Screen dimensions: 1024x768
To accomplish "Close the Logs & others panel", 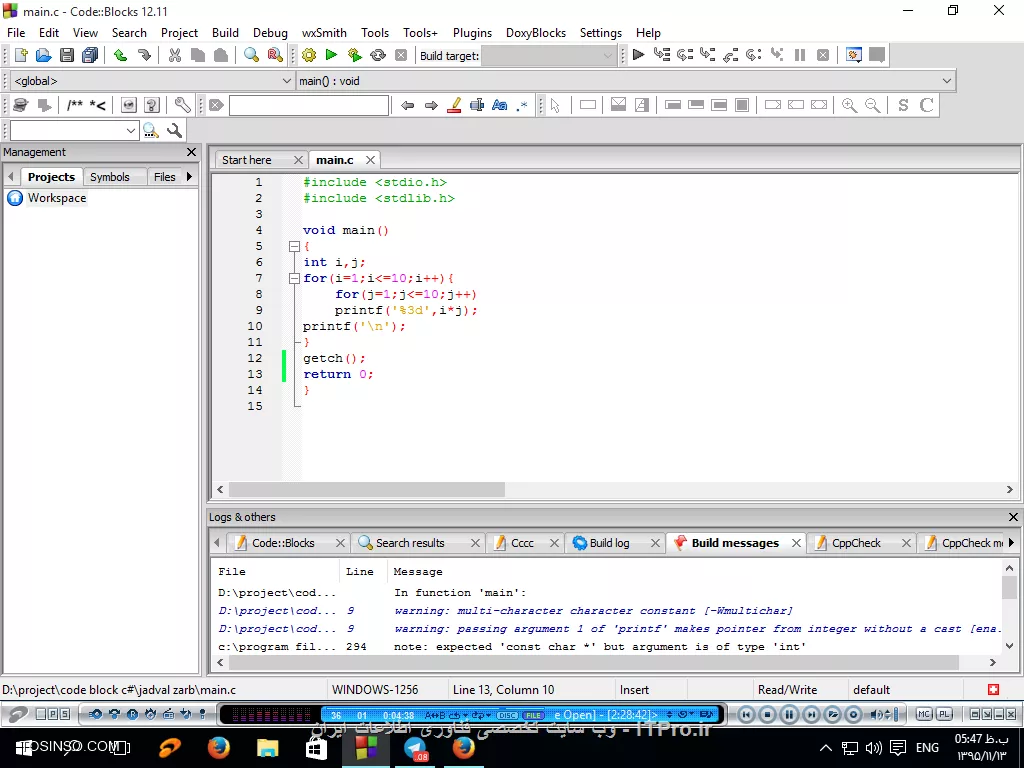I will tap(1013, 517).
